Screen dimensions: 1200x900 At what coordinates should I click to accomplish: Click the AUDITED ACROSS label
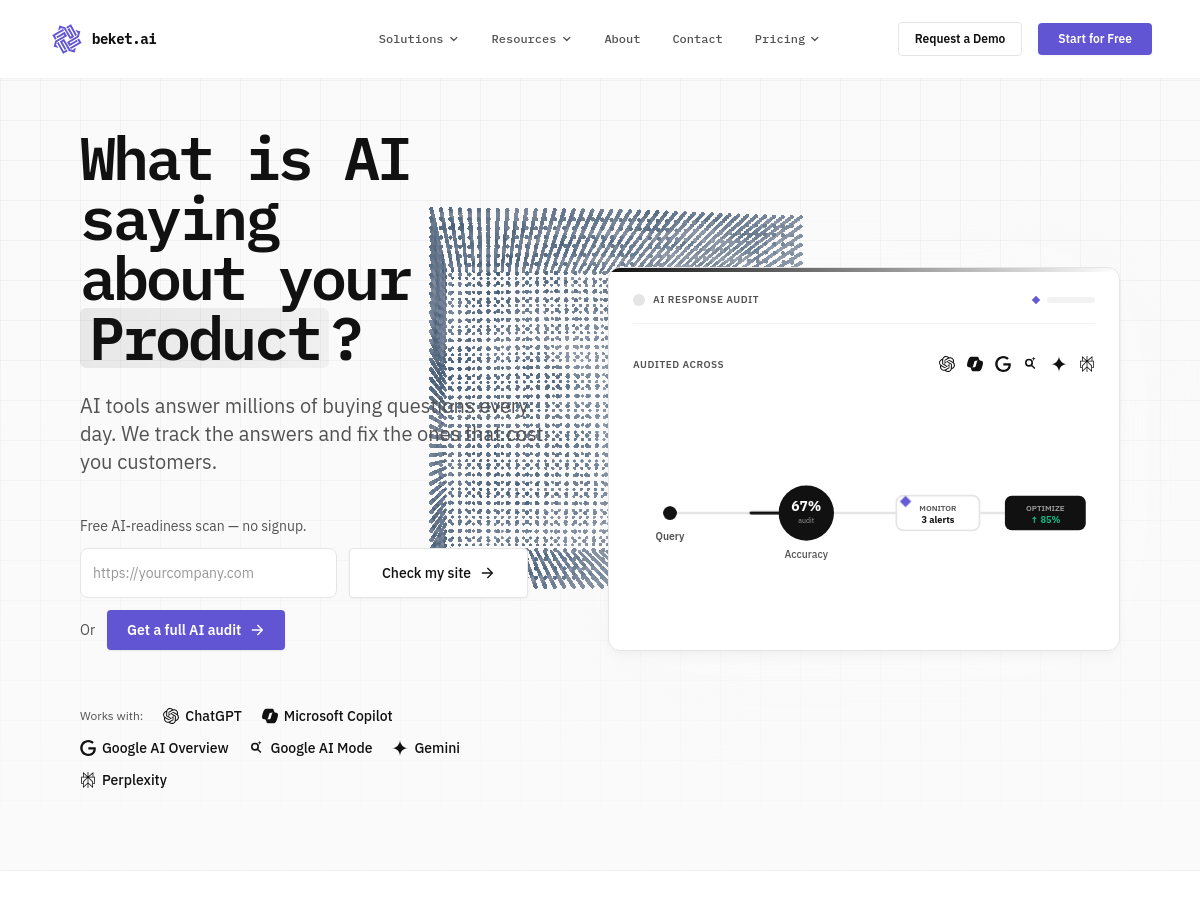pyautogui.click(x=678, y=365)
